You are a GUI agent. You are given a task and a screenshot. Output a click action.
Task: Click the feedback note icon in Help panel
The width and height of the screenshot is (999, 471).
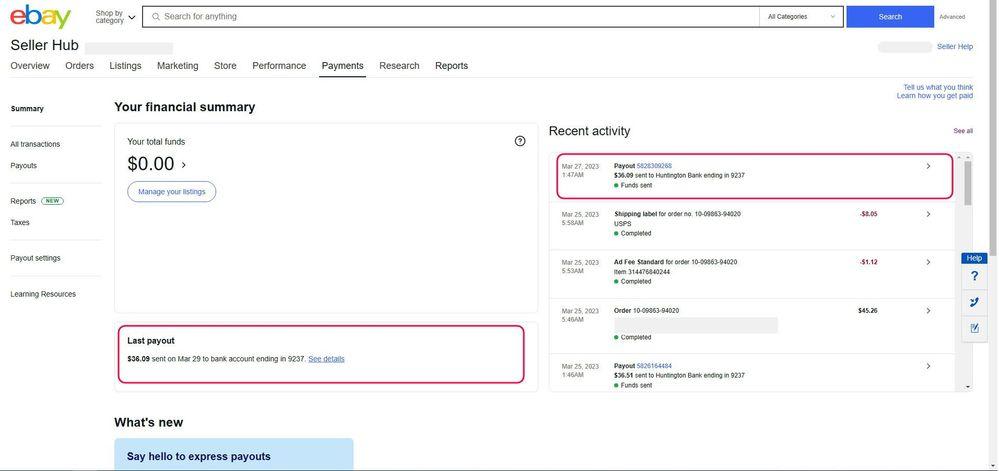click(x=974, y=328)
